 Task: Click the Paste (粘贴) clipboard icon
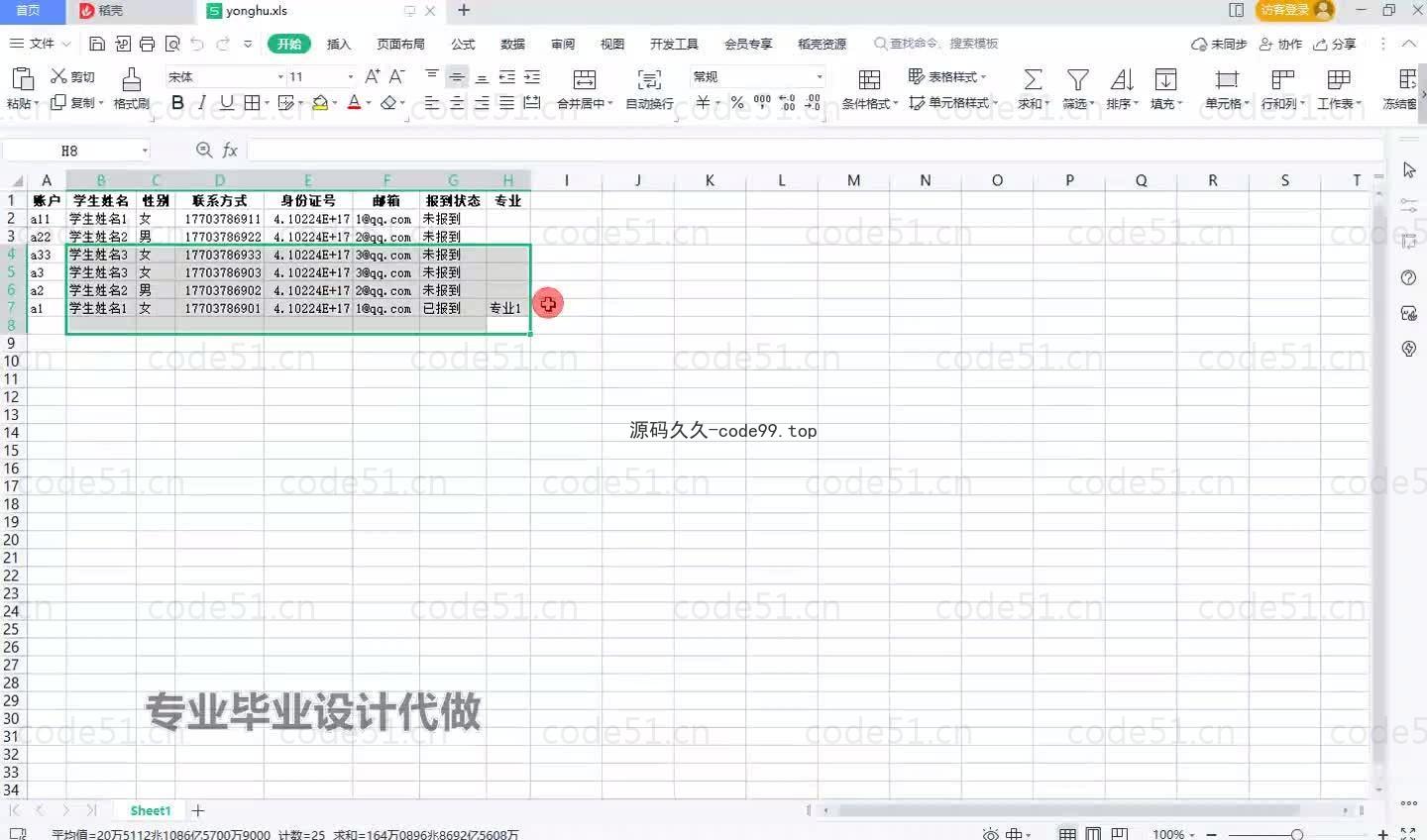tap(22, 79)
